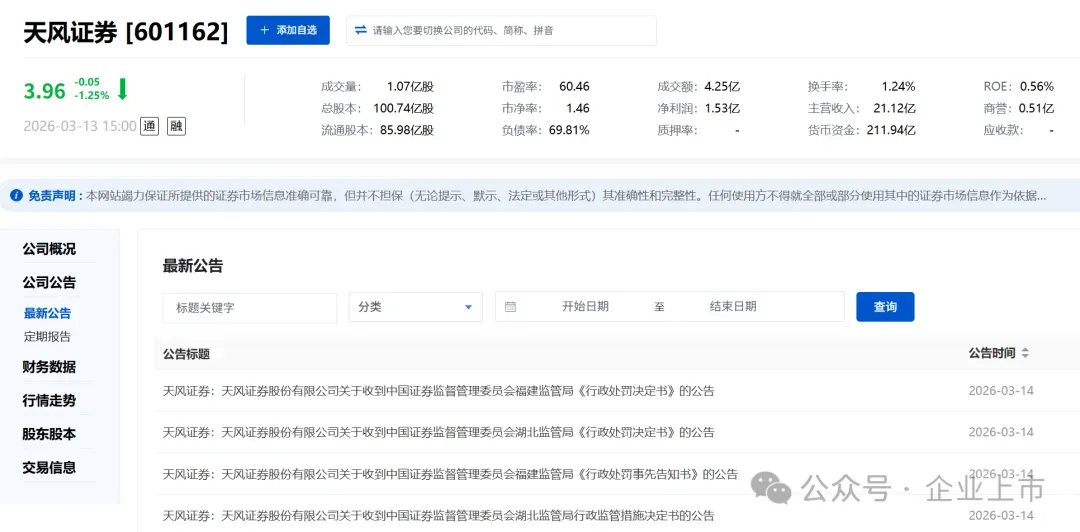Open 行情走势 in the sidebar
1080x532 pixels.
pyautogui.click(x=49, y=400)
